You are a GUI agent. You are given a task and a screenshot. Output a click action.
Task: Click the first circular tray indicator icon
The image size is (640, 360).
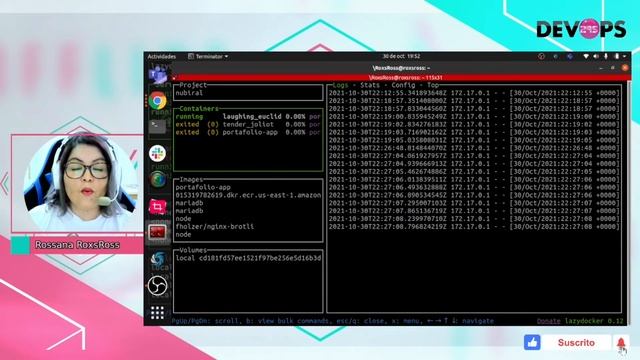[542, 56]
